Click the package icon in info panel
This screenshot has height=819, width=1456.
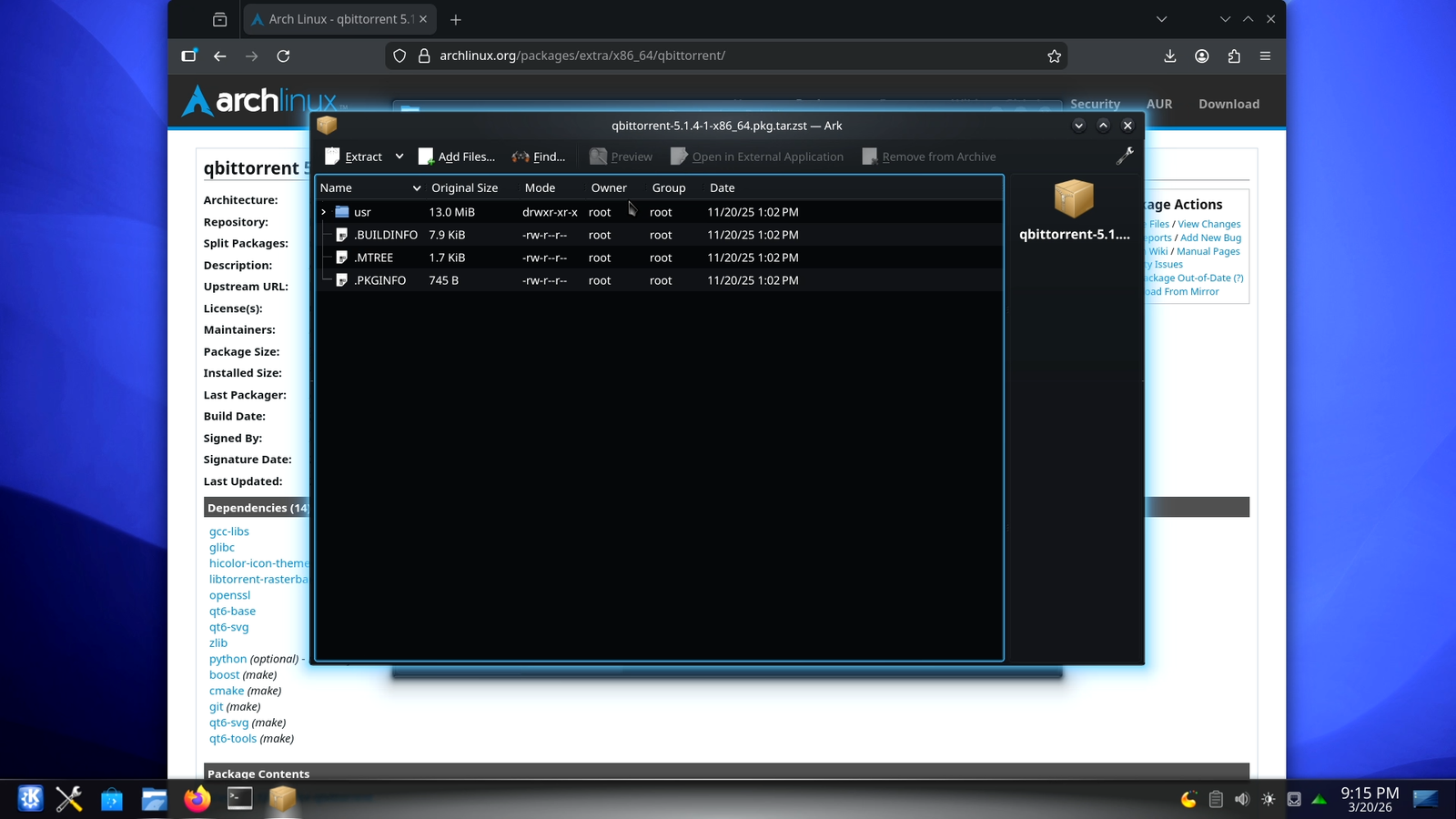tap(1074, 198)
